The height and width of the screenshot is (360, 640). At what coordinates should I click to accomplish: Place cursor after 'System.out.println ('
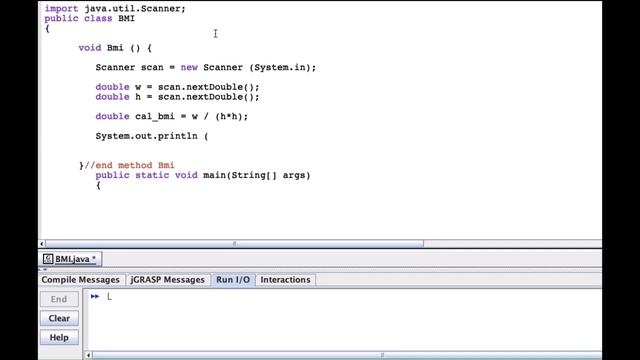coord(210,136)
